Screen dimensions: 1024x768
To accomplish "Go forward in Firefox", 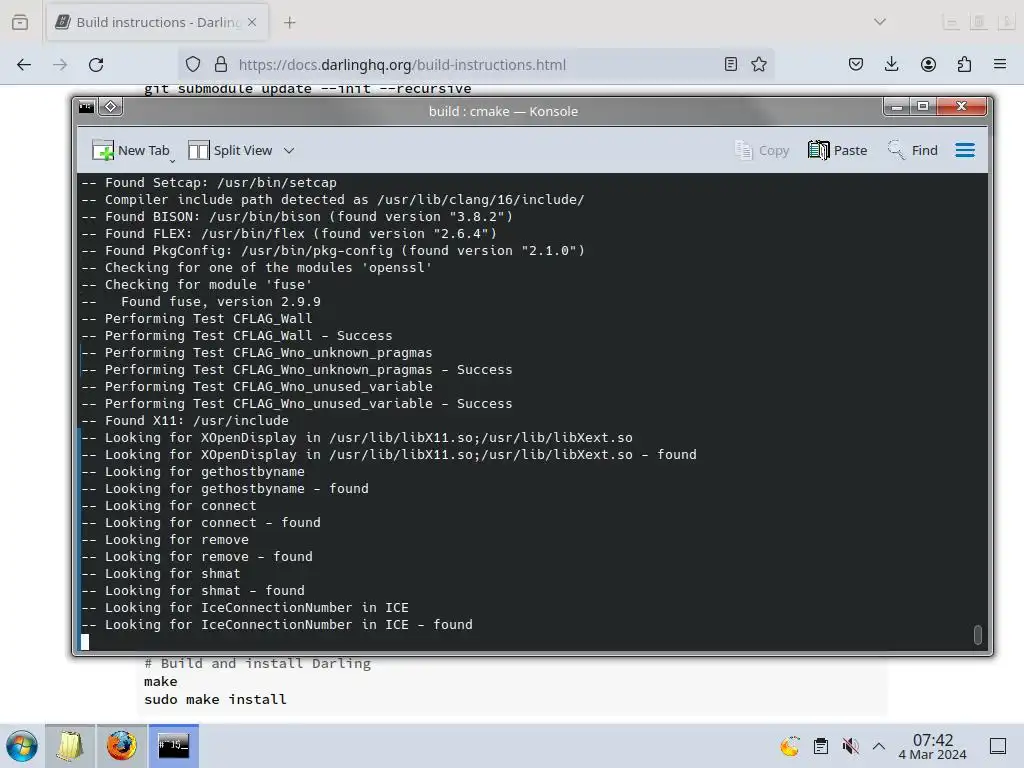I will pyautogui.click(x=60, y=65).
